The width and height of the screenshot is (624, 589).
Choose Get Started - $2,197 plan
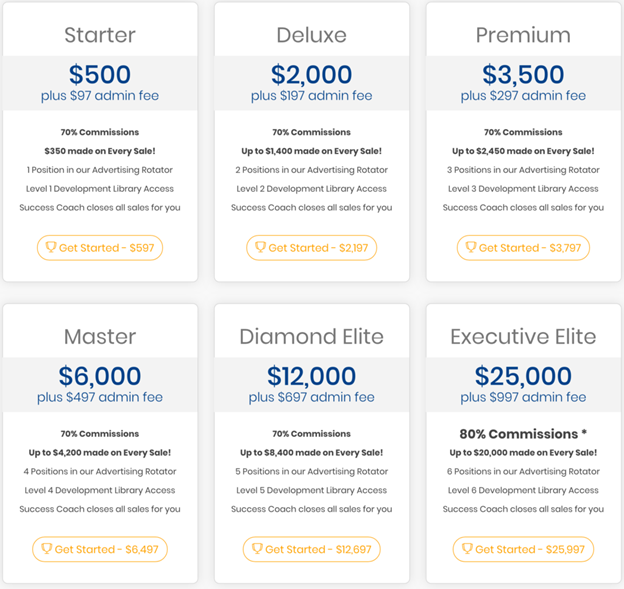312,248
